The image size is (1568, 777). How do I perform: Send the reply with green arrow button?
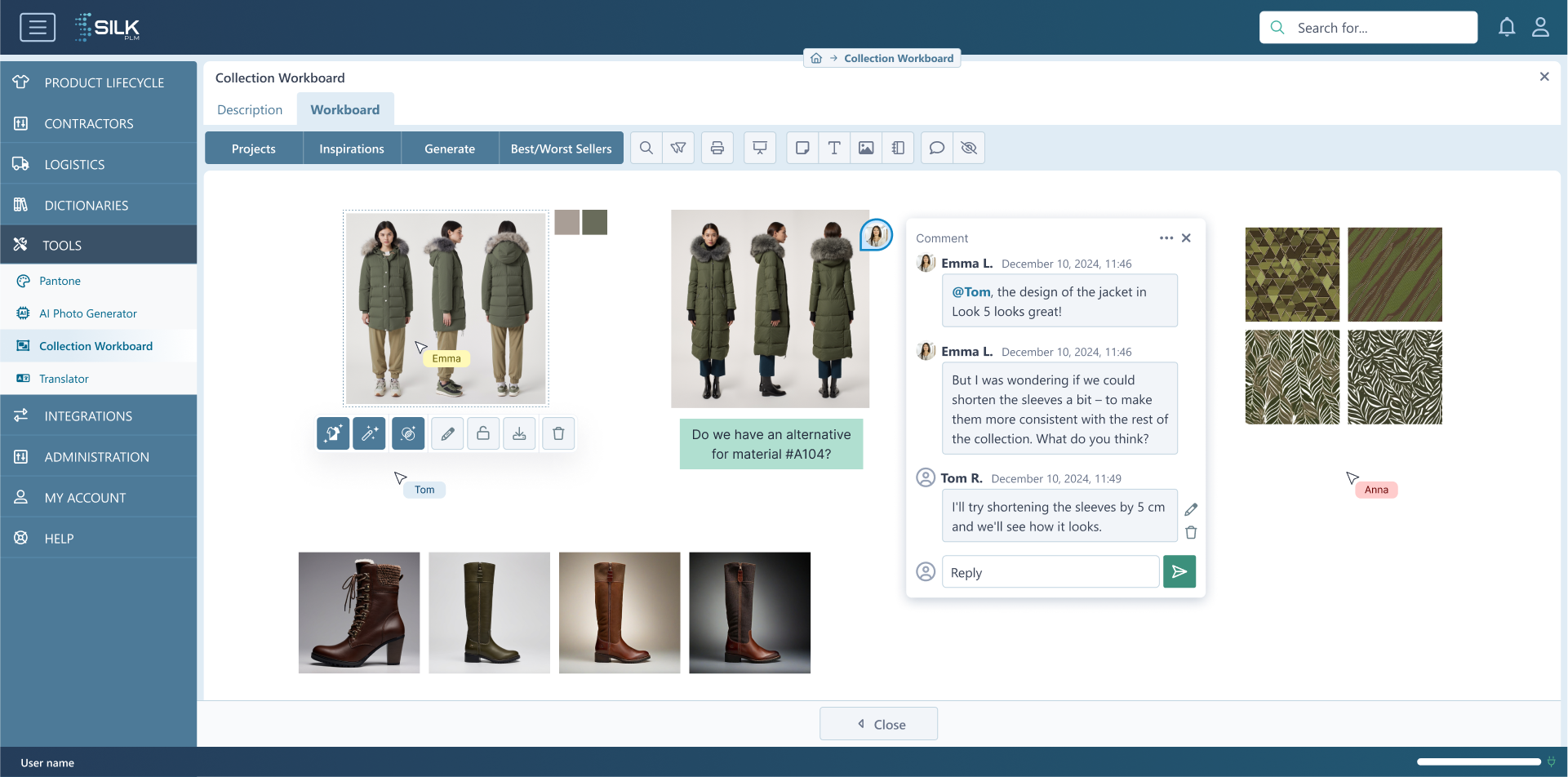tap(1179, 572)
